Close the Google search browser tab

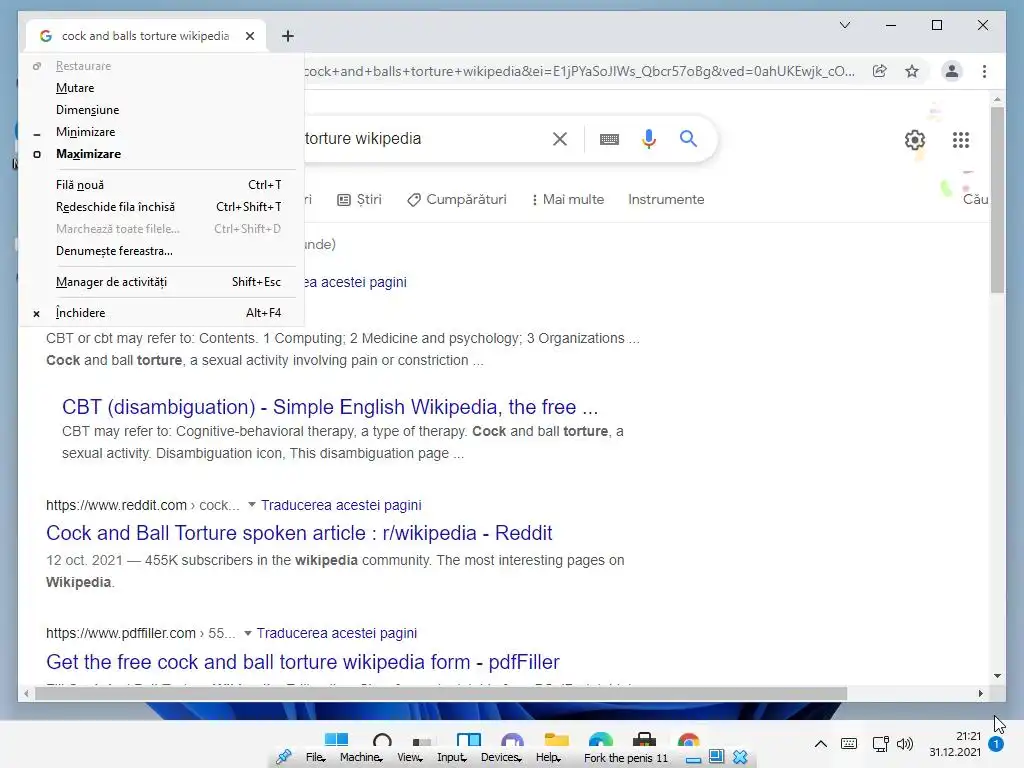pos(249,36)
